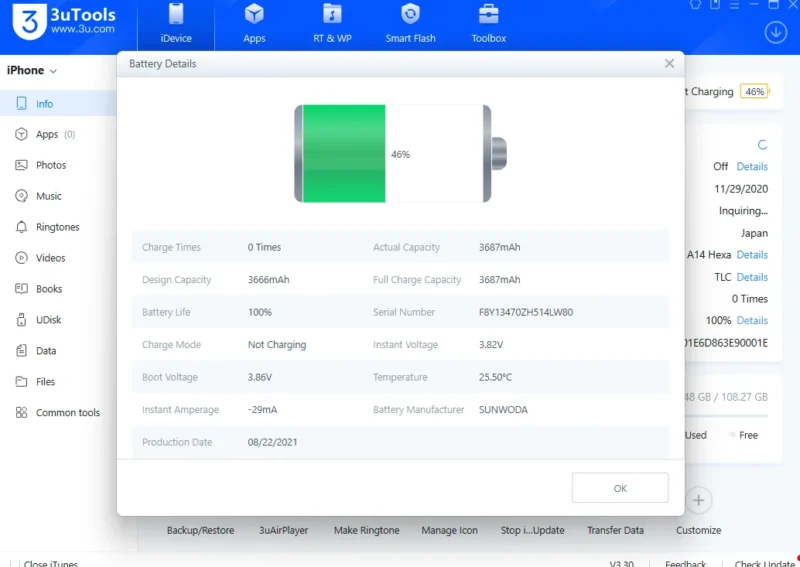Screen dimensions: 800x567
Task: Open the Toolbox tab
Action: pyautogui.click(x=488, y=24)
